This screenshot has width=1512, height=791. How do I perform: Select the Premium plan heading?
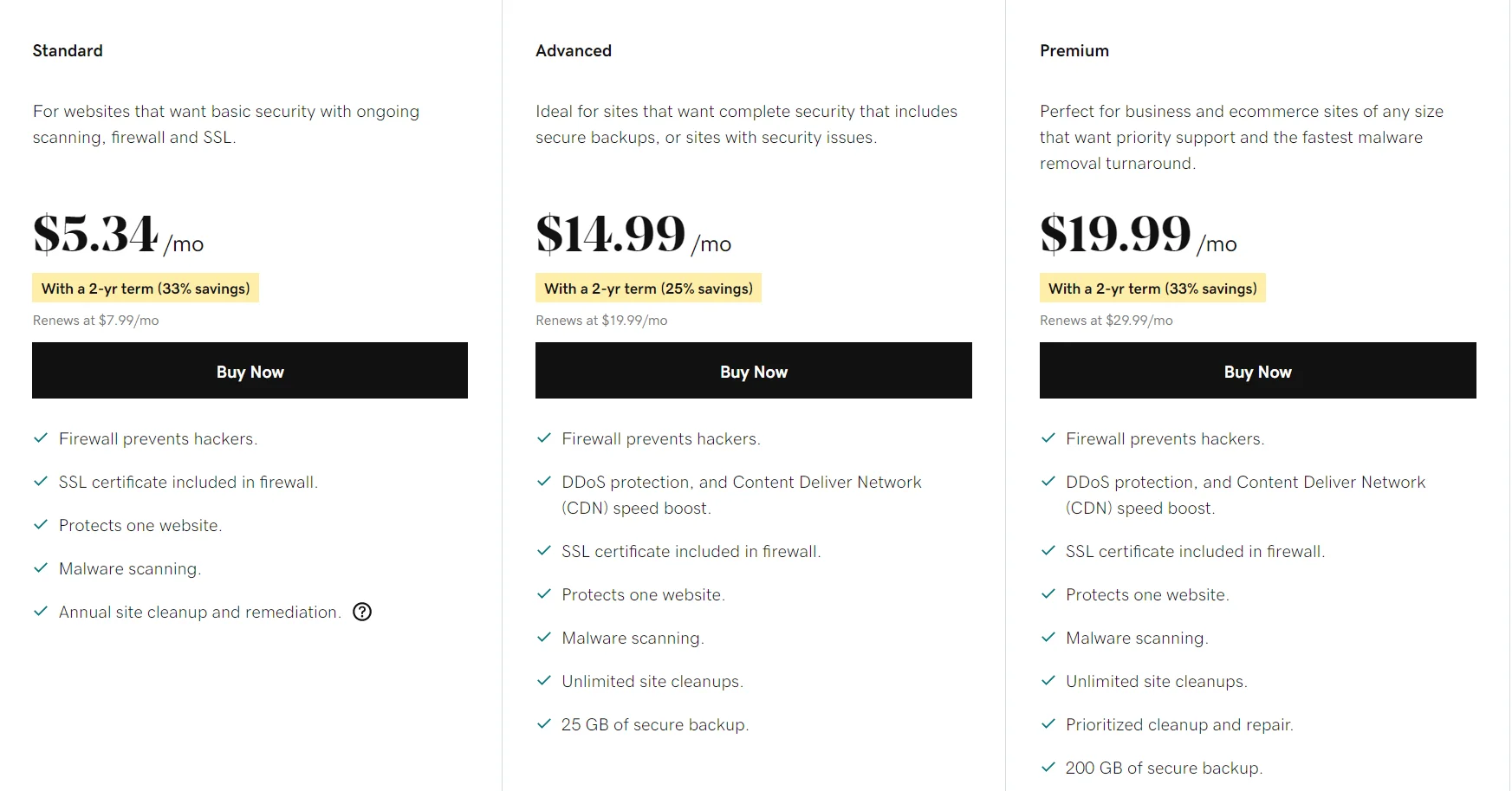tap(1074, 50)
